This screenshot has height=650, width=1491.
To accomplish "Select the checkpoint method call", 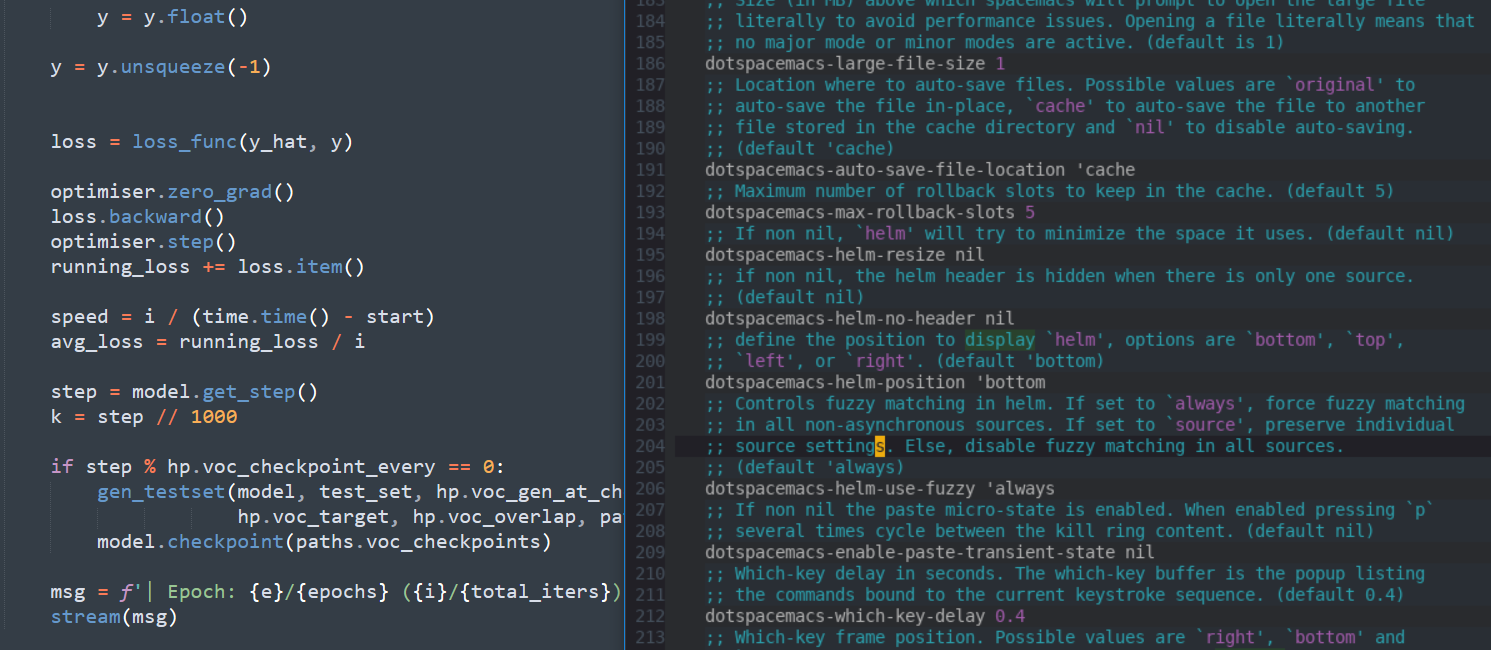I will 225,541.
